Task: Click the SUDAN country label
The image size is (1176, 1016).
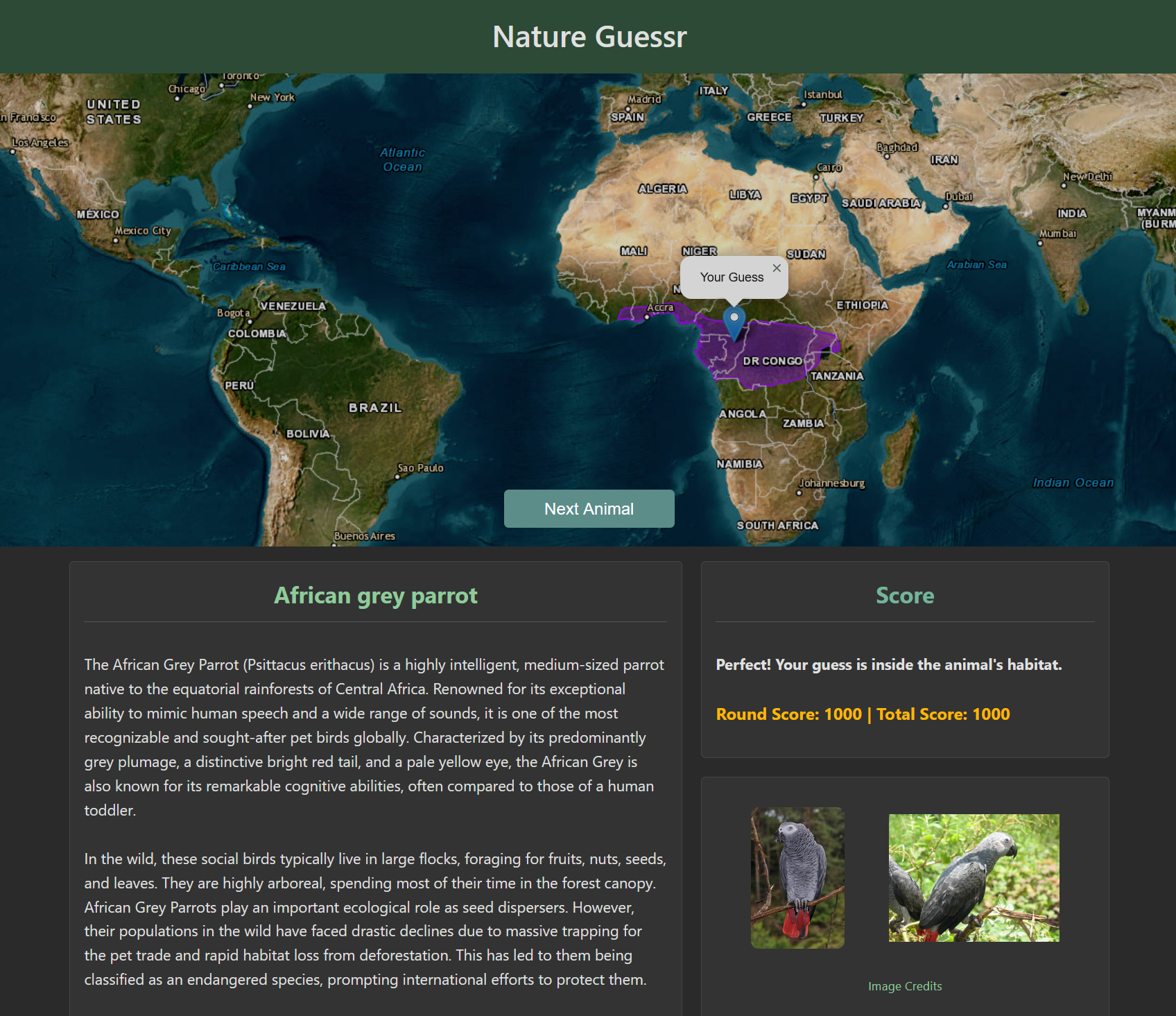Action: pos(806,255)
